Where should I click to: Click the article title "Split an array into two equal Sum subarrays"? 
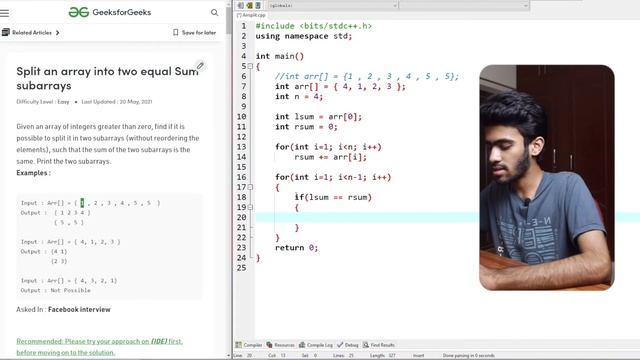click(x=107, y=78)
